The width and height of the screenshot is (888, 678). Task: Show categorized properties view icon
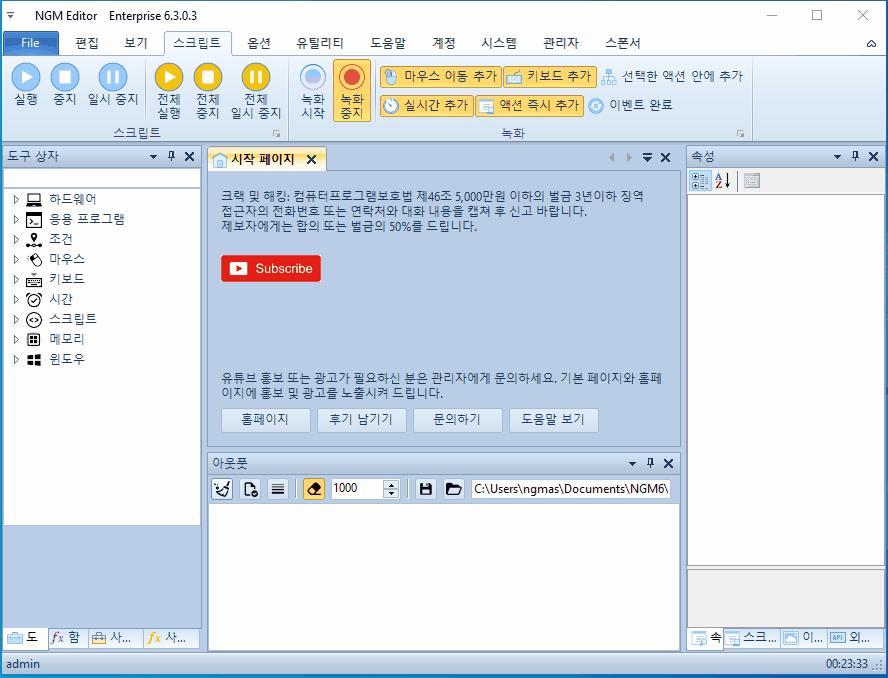(x=700, y=181)
